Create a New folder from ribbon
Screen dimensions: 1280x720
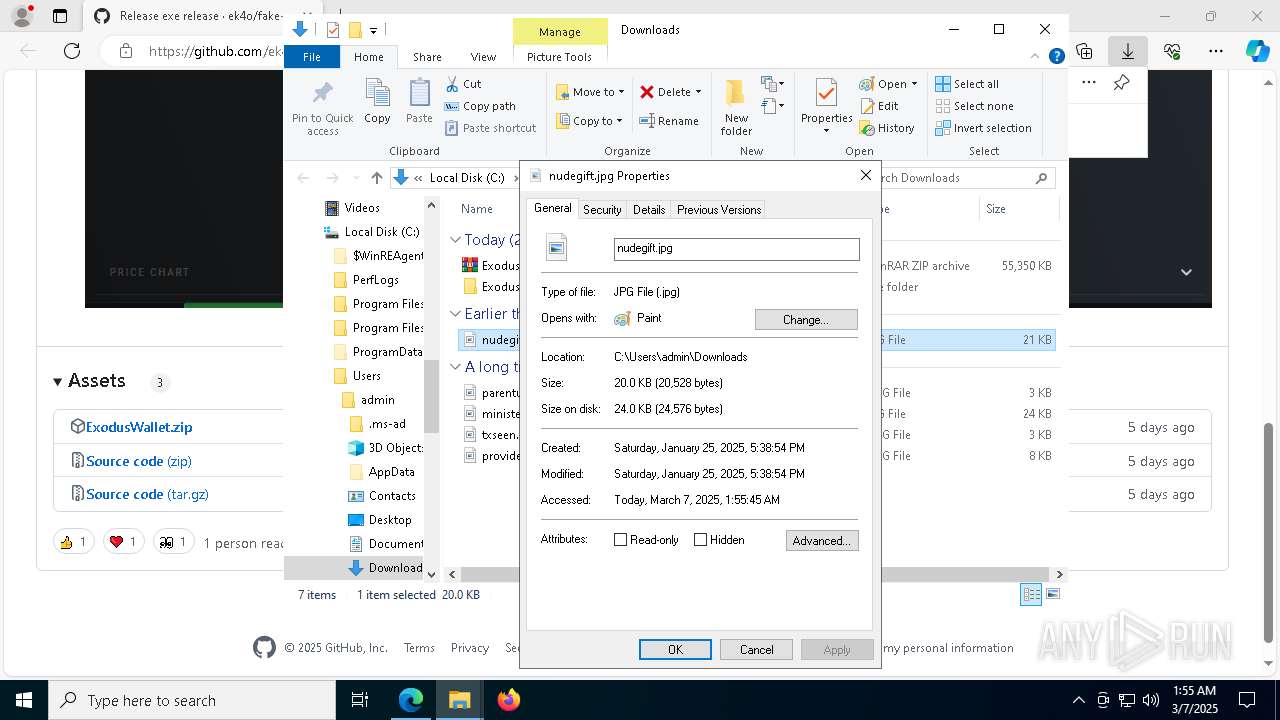(x=736, y=108)
